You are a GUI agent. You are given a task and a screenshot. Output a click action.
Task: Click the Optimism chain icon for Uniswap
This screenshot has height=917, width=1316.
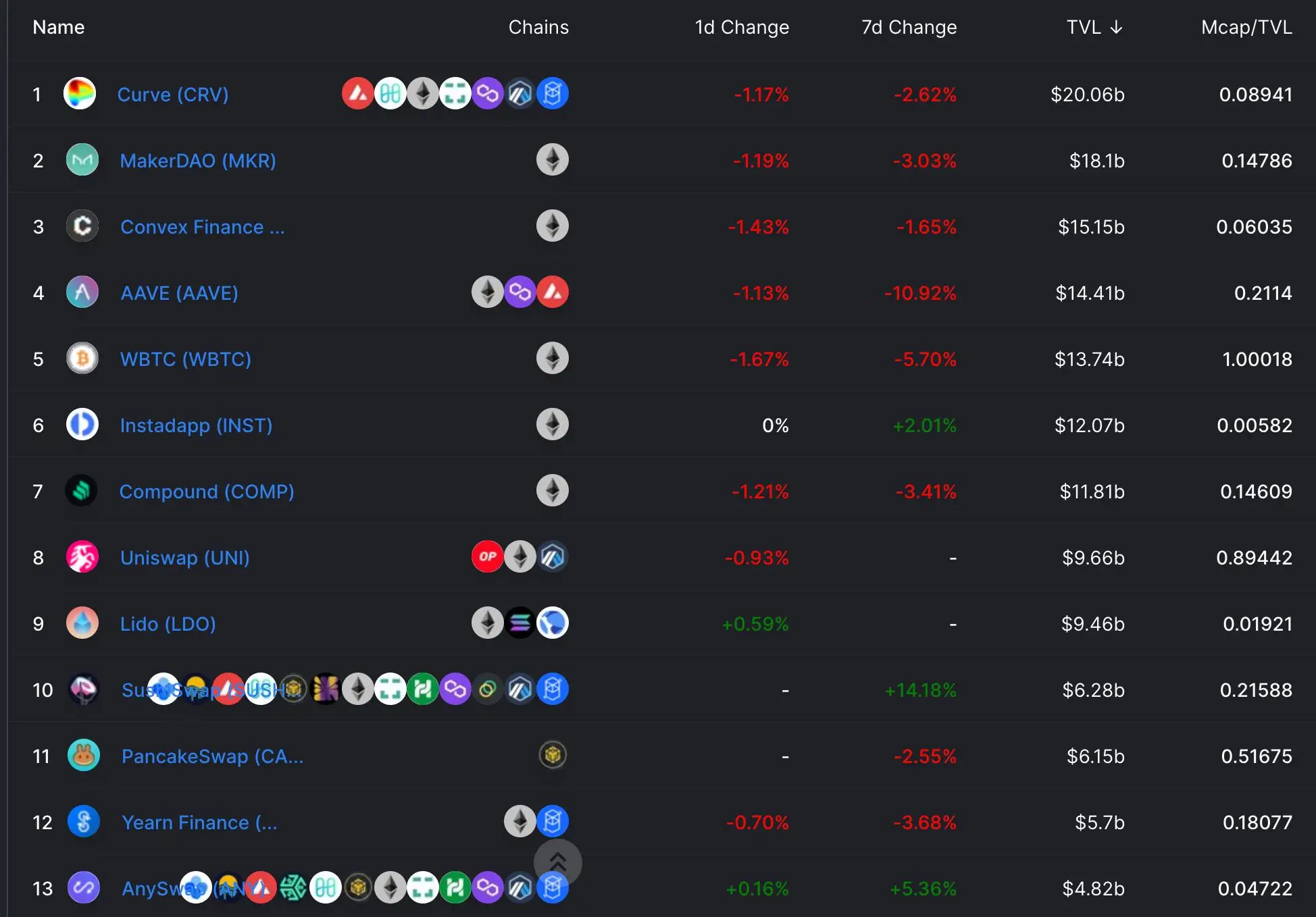pos(487,557)
